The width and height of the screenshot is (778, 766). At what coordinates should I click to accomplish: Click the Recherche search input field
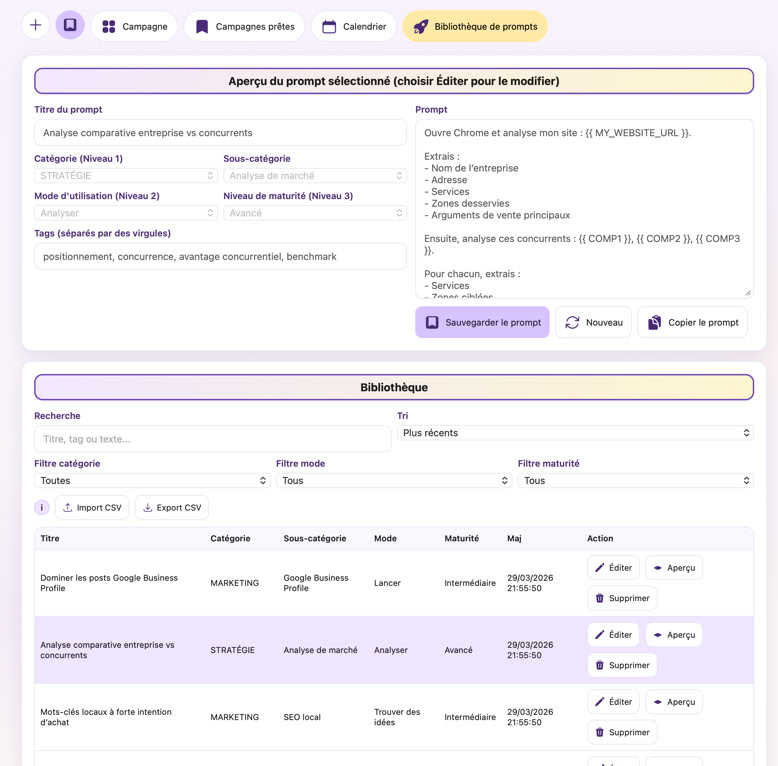tap(212, 439)
